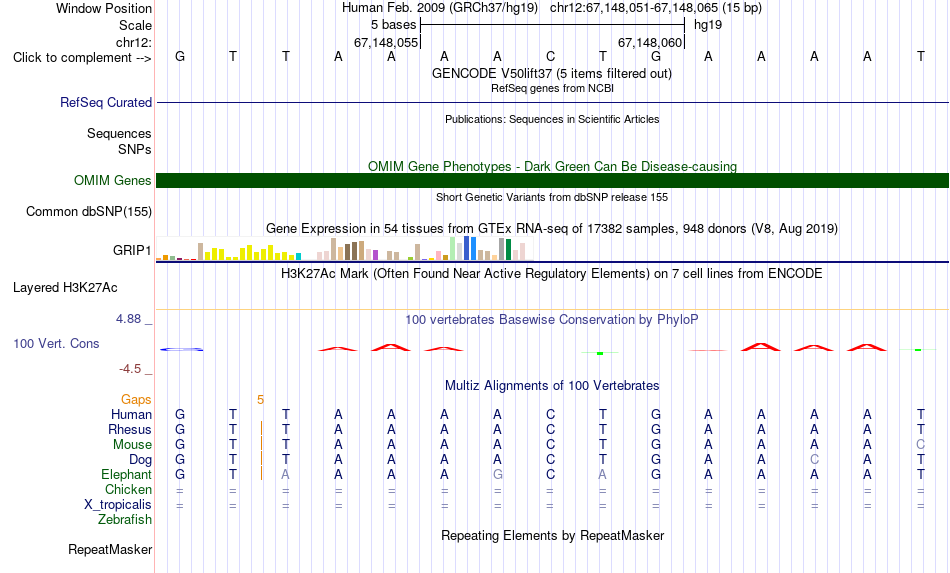Click the GTEx Gene Expression track title
Image resolution: width=950 pixels, height=573 pixels.
(552, 228)
